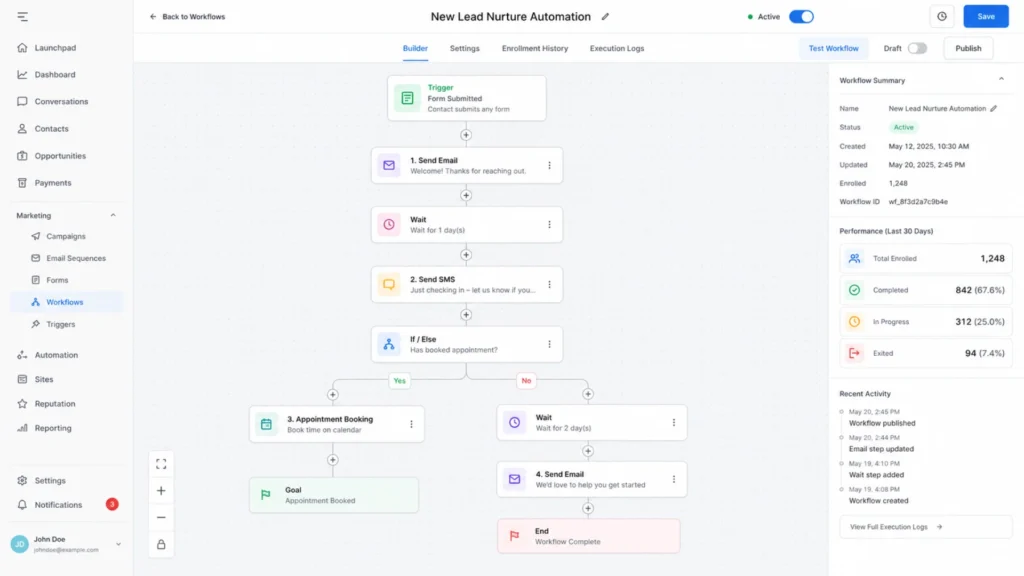Image resolution: width=1024 pixels, height=576 pixels.
Task: Click the Completed 842 (67.6%) stat
Action: (925, 290)
